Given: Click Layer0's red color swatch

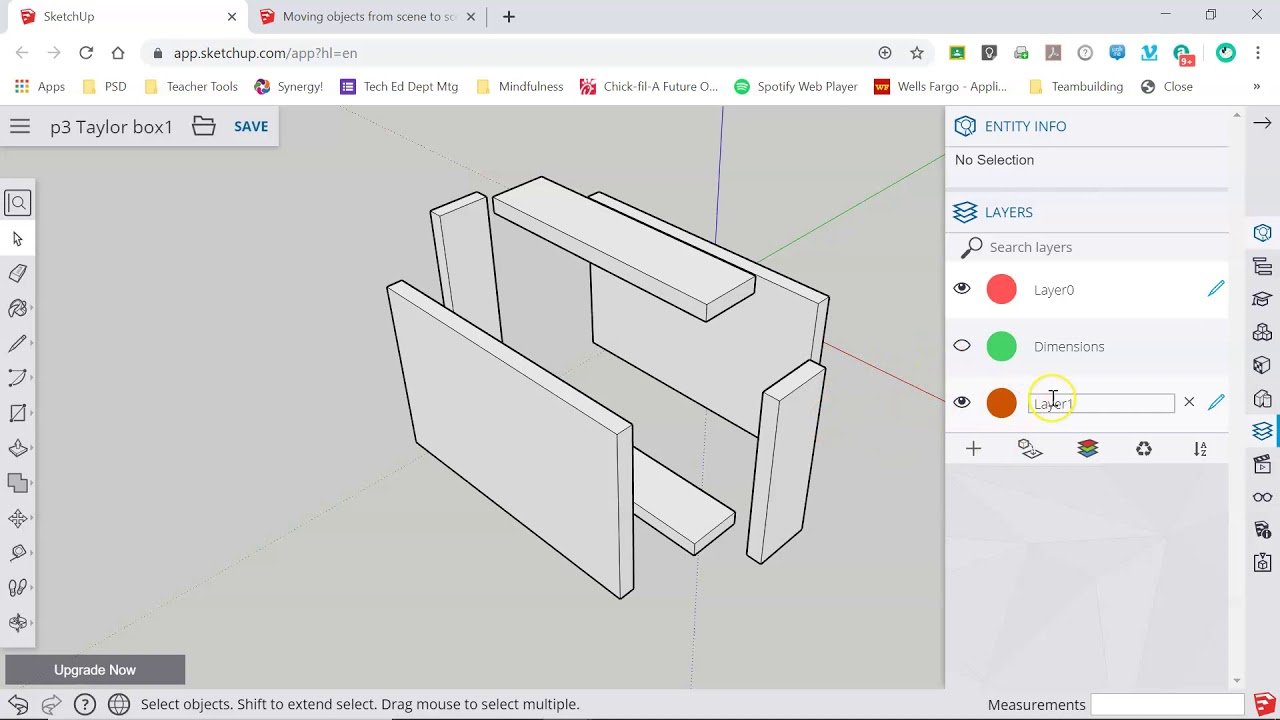Looking at the screenshot, I should [1001, 288].
